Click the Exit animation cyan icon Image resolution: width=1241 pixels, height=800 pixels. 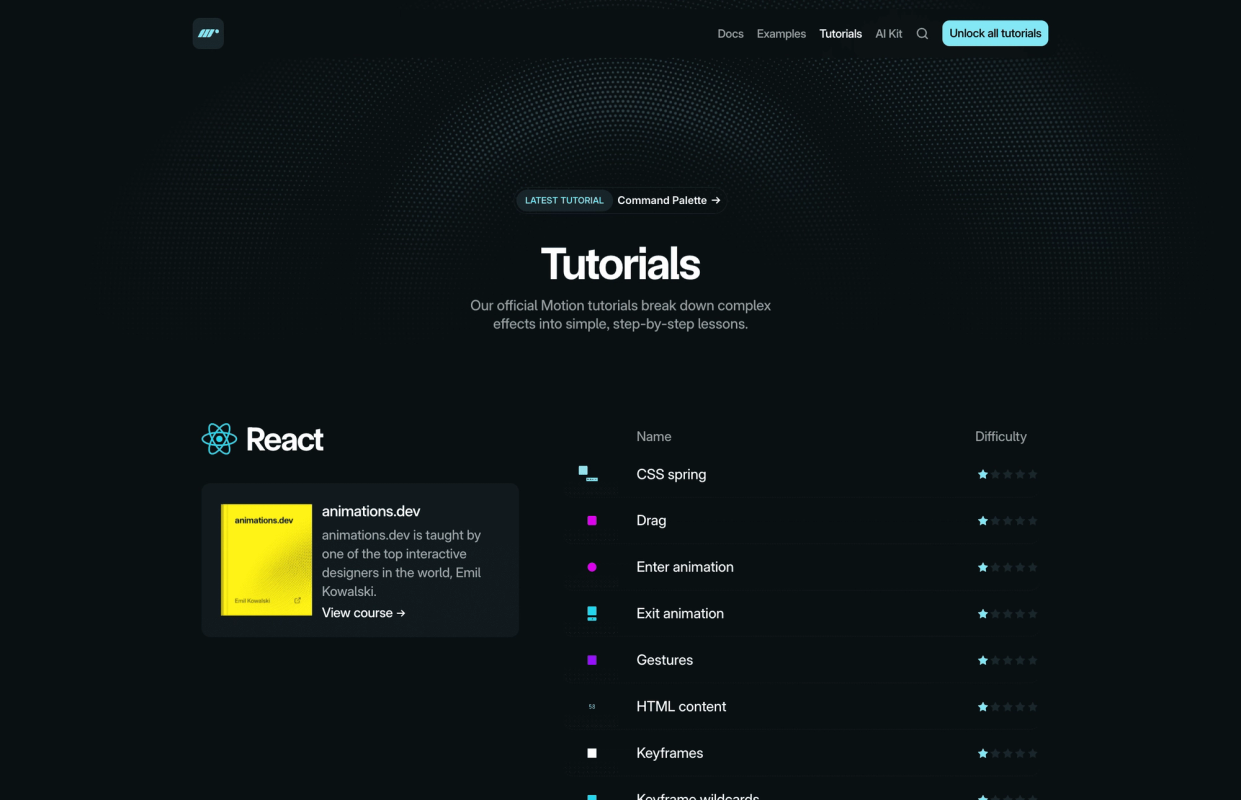click(592, 614)
